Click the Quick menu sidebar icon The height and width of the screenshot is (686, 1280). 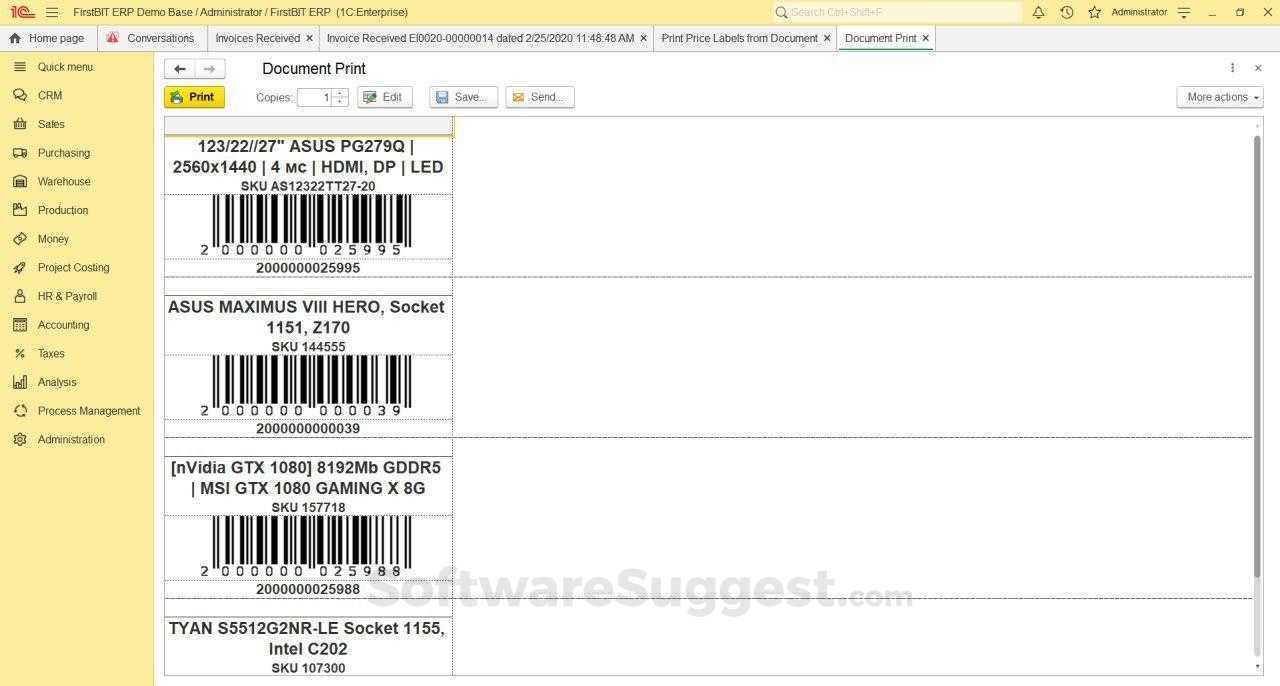click(20, 67)
